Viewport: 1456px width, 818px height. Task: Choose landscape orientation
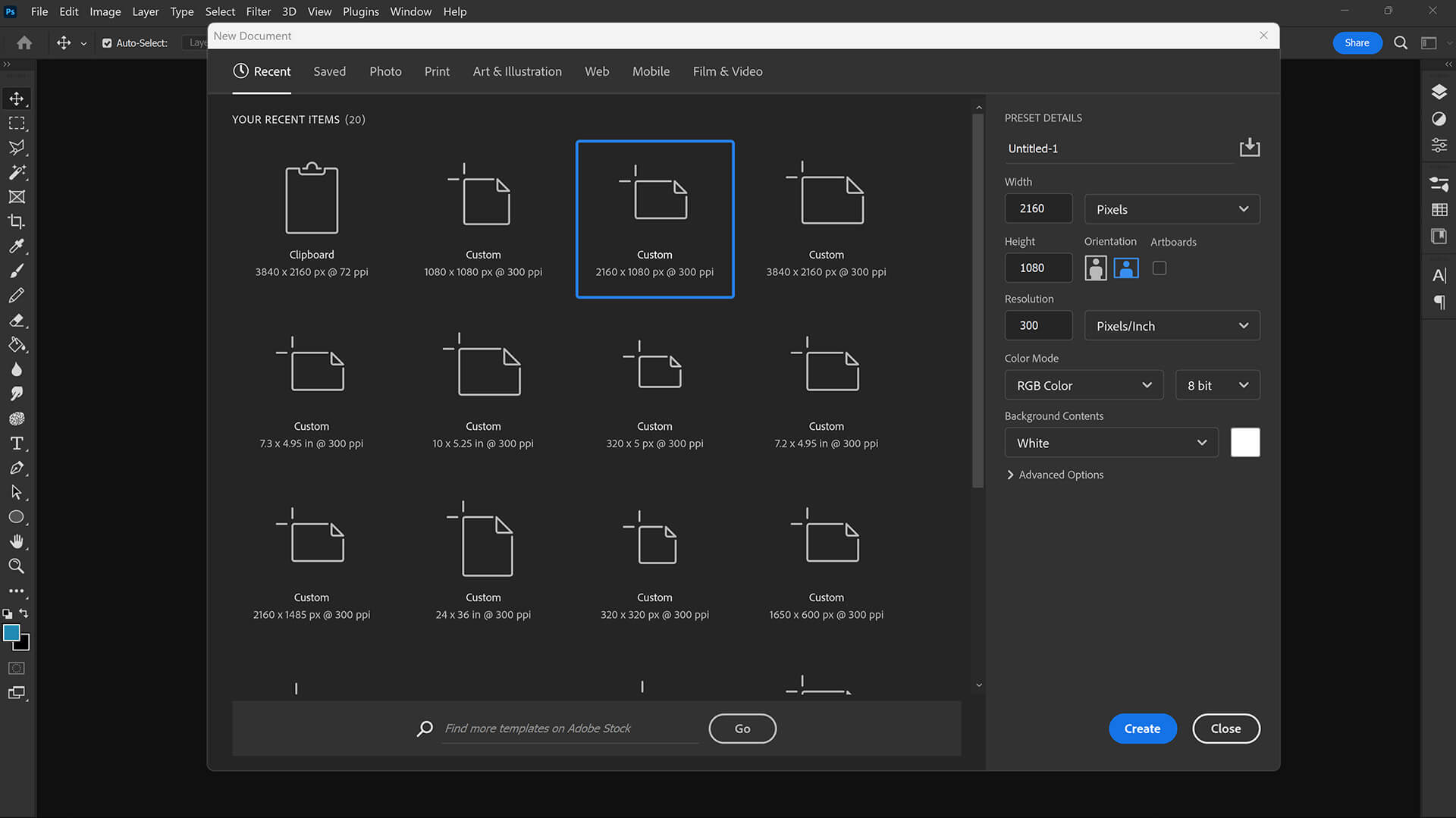[1126, 268]
